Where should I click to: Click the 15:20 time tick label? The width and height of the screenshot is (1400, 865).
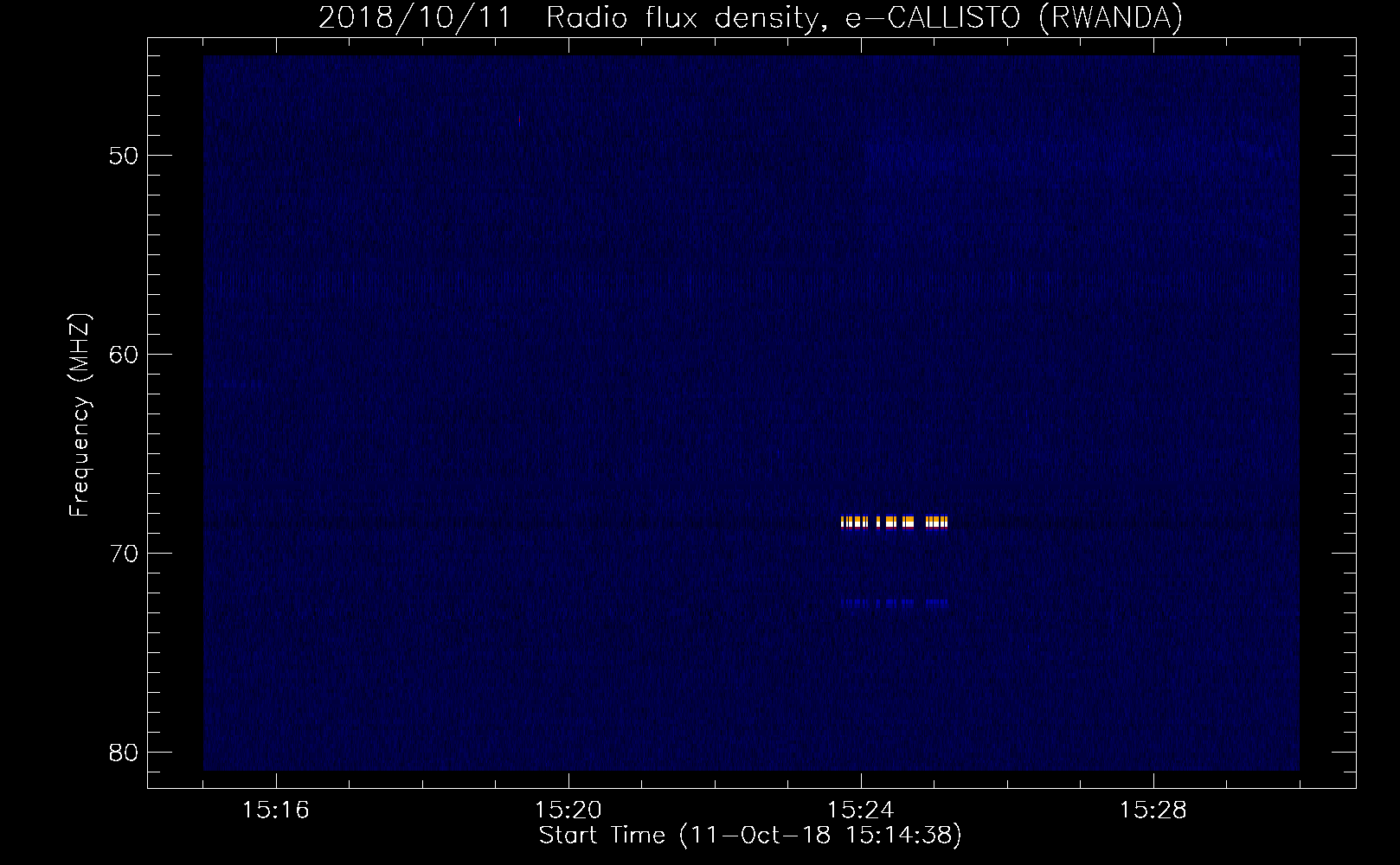pyautogui.click(x=568, y=811)
